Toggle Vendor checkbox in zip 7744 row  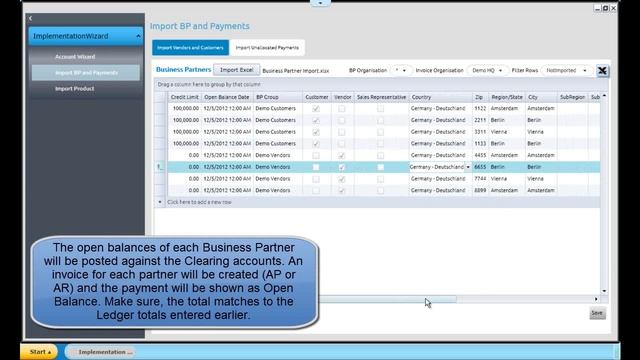tap(342, 179)
